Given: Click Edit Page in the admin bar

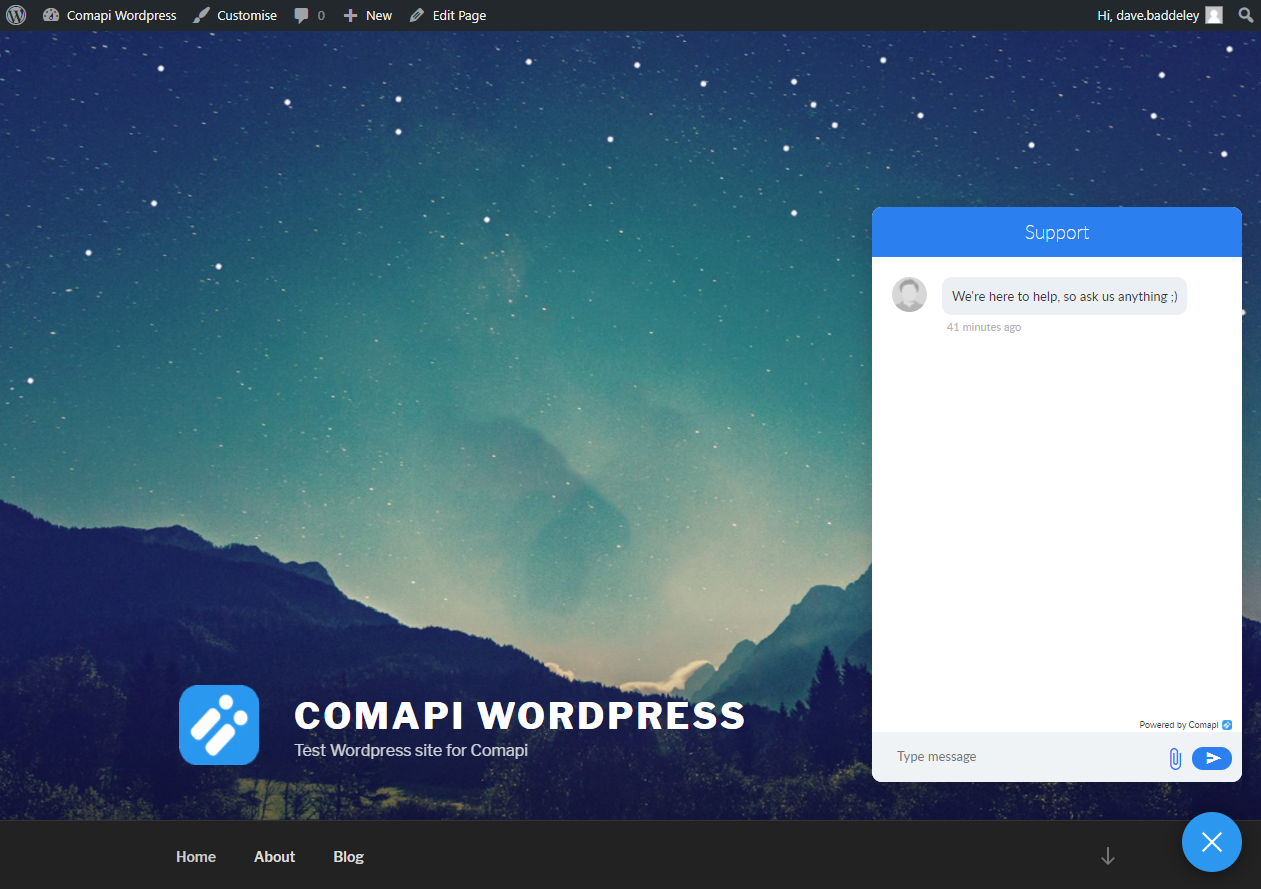Looking at the screenshot, I should tap(448, 15).
